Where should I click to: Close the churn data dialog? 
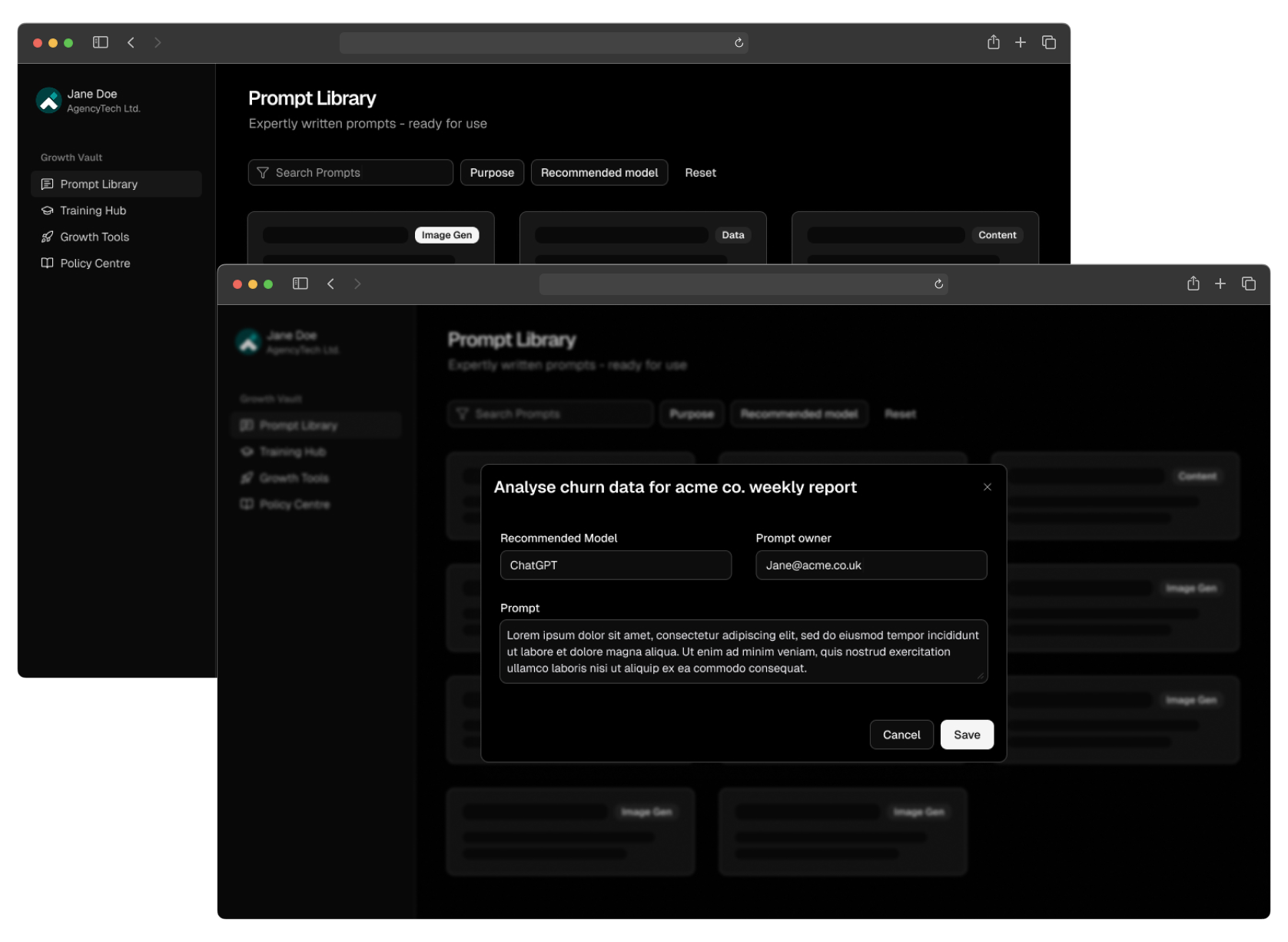987,486
